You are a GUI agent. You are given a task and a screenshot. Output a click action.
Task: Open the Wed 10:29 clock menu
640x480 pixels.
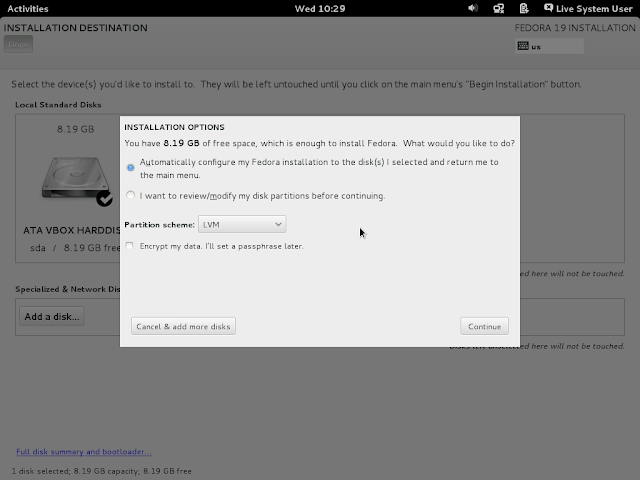pyautogui.click(x=320, y=9)
